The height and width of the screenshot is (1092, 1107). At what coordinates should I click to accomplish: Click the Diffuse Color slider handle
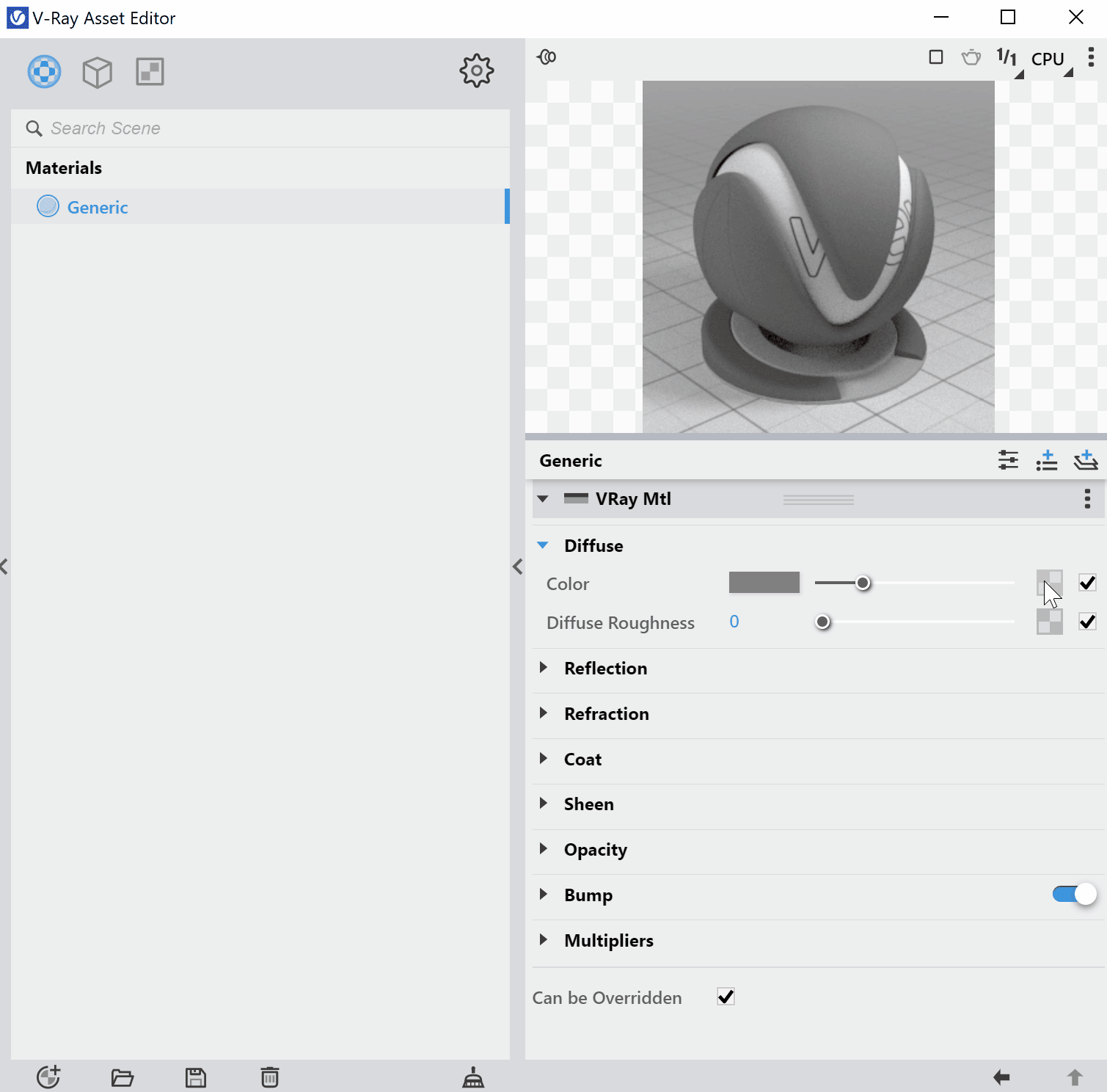coord(863,583)
